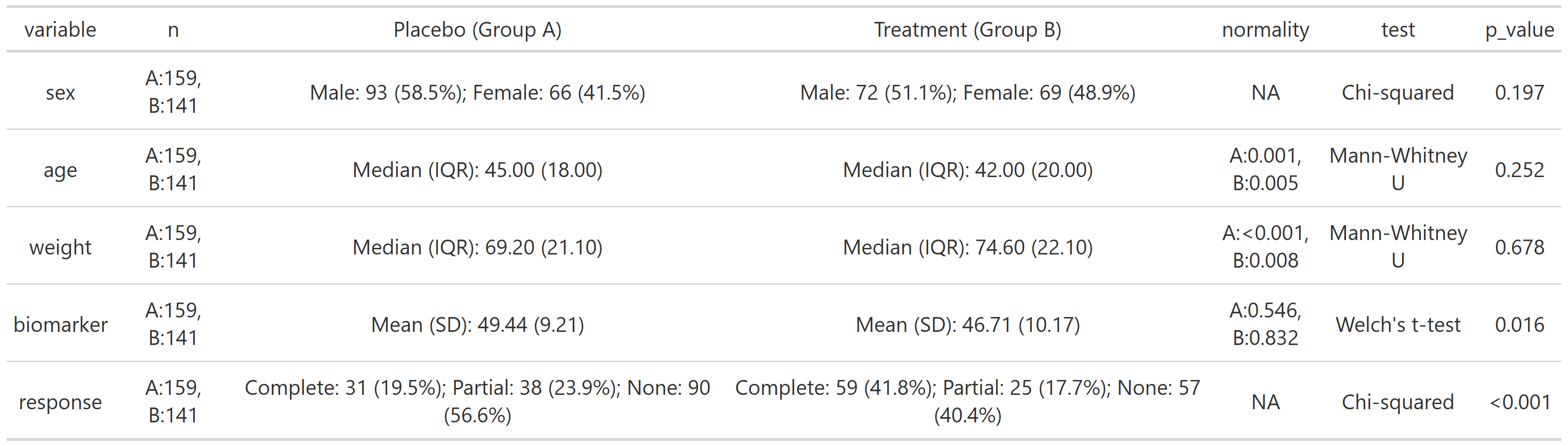This screenshot has width=1568, height=446.
Task: Click 'Male: 93 (58.5%)' placebo sex cell
Action: click(477, 92)
